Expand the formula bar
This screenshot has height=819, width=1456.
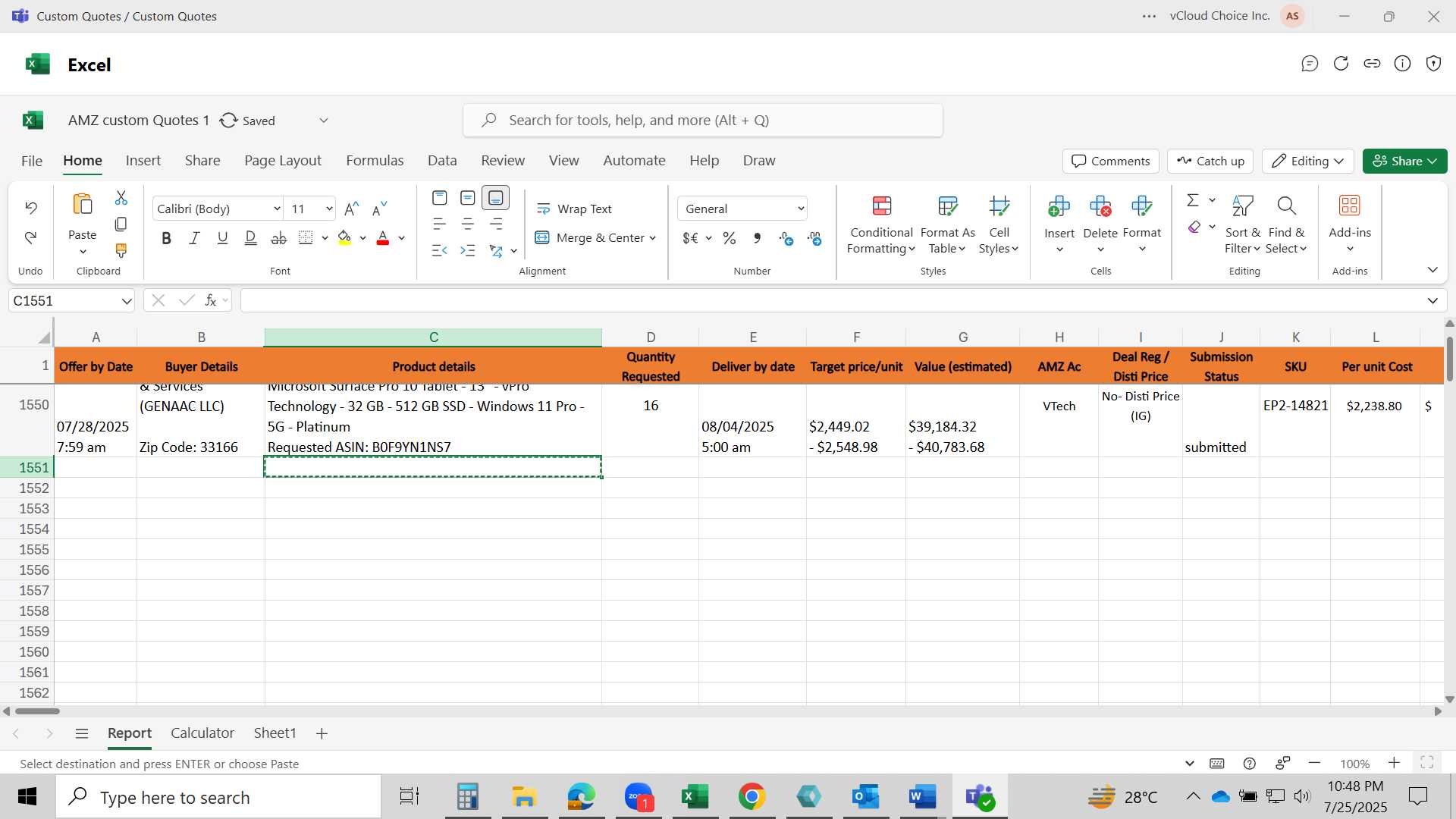pyautogui.click(x=1432, y=301)
